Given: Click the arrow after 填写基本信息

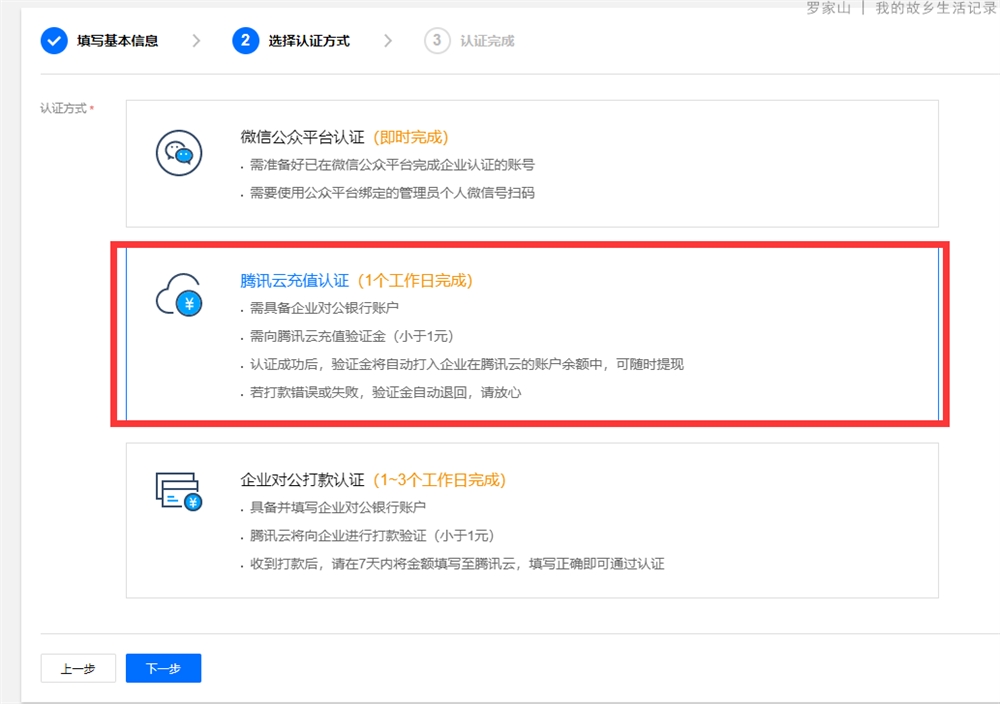Looking at the screenshot, I should coord(196,41).
